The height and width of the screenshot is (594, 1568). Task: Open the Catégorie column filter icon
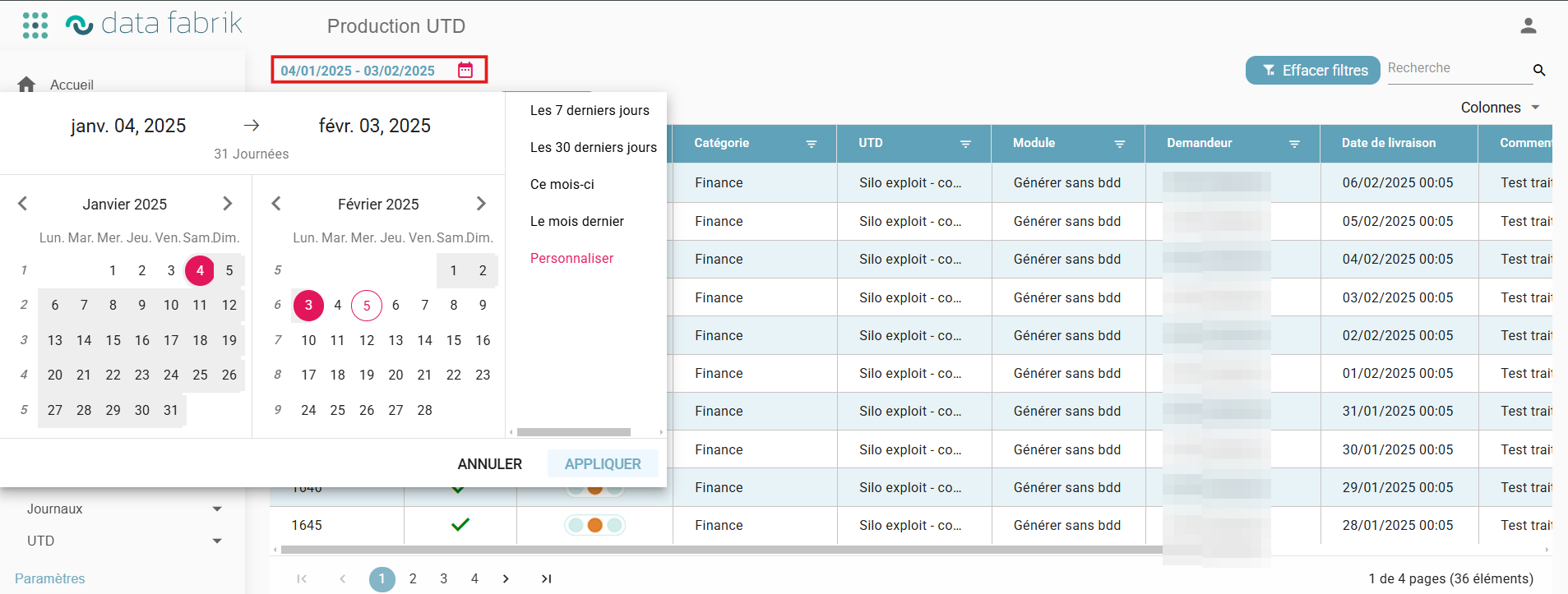pos(812,144)
